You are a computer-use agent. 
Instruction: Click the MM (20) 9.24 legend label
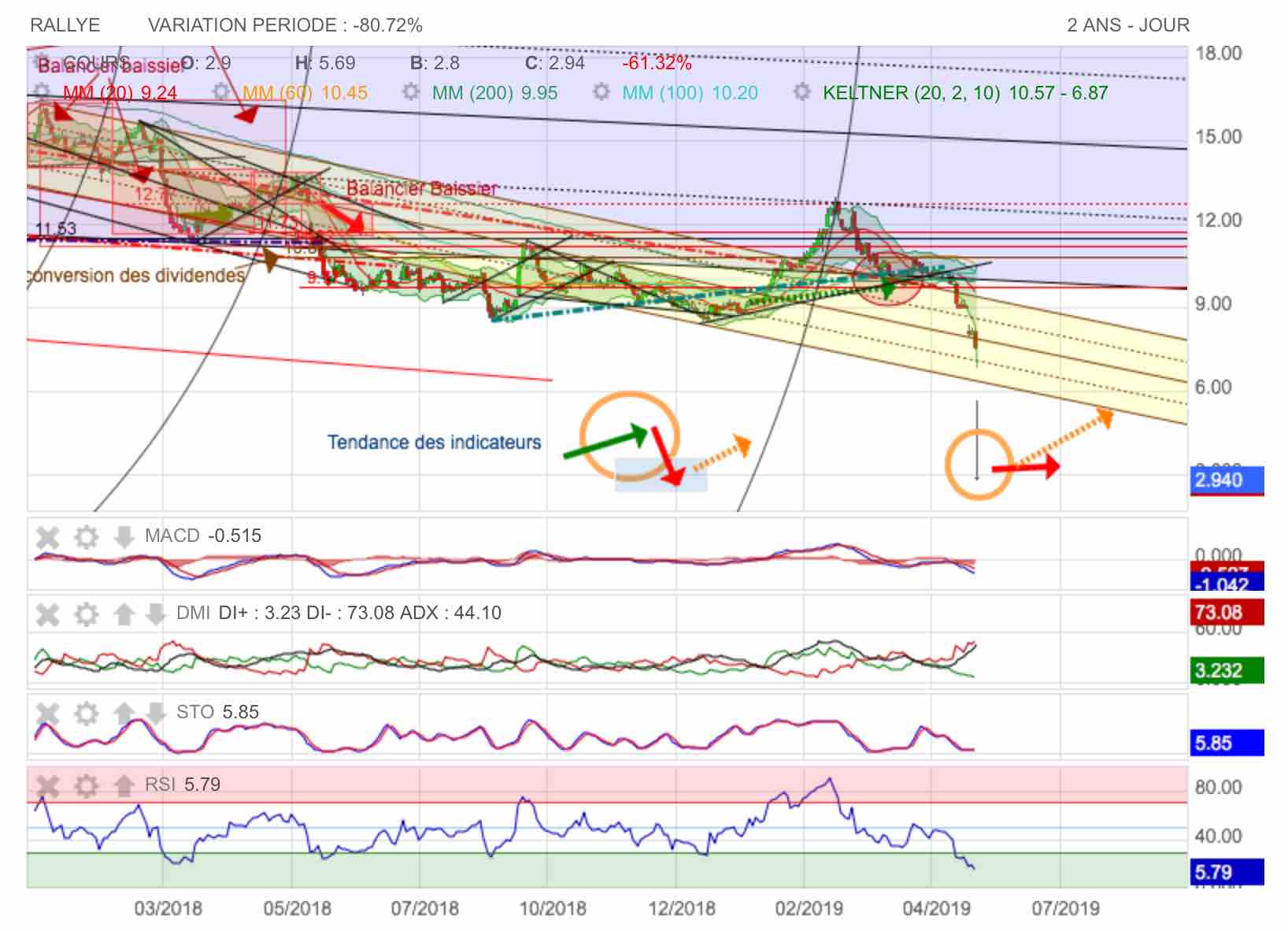point(120,93)
